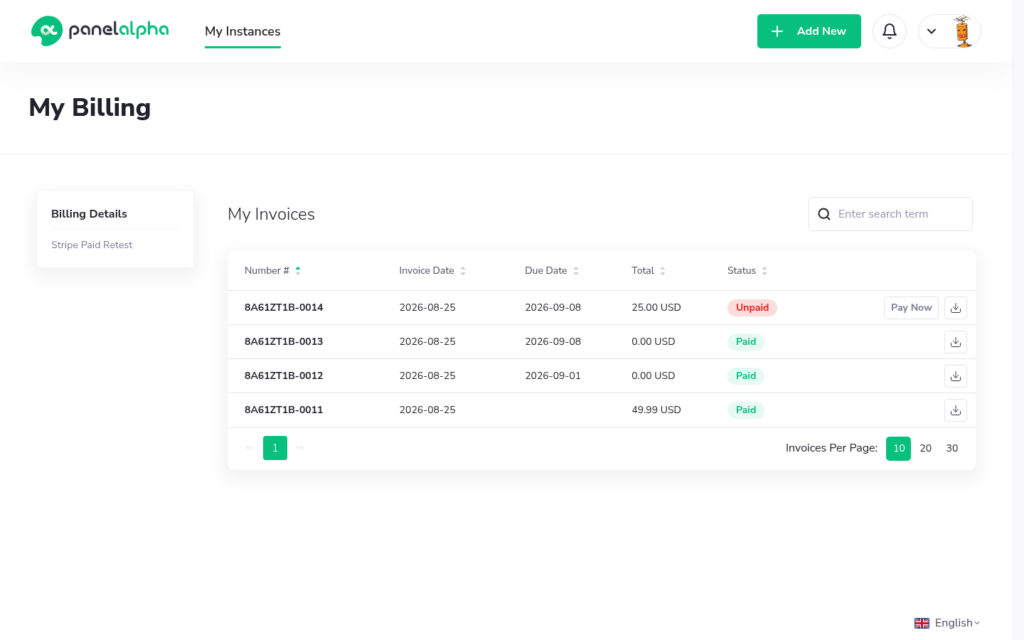This screenshot has height=640, width=1024.
Task: Open Stripe Paid Retest billing entry
Action: point(91,245)
